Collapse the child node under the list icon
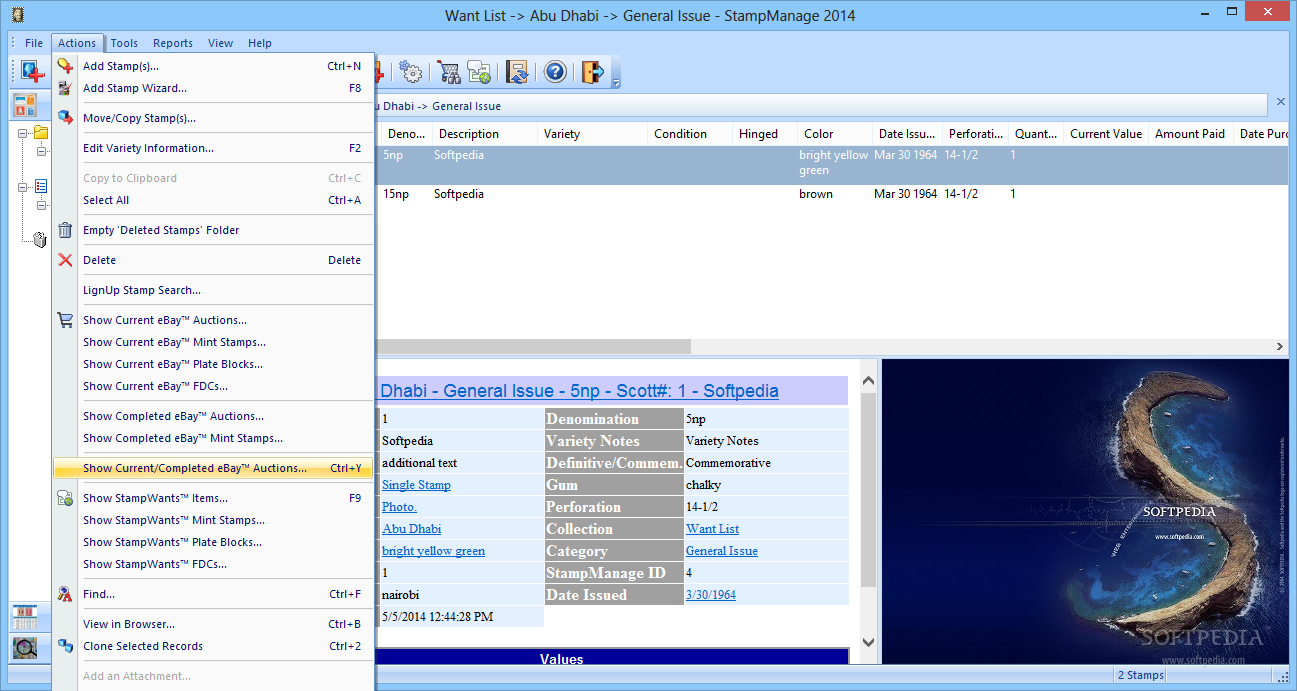This screenshot has height=691, width=1297. [x=42, y=205]
